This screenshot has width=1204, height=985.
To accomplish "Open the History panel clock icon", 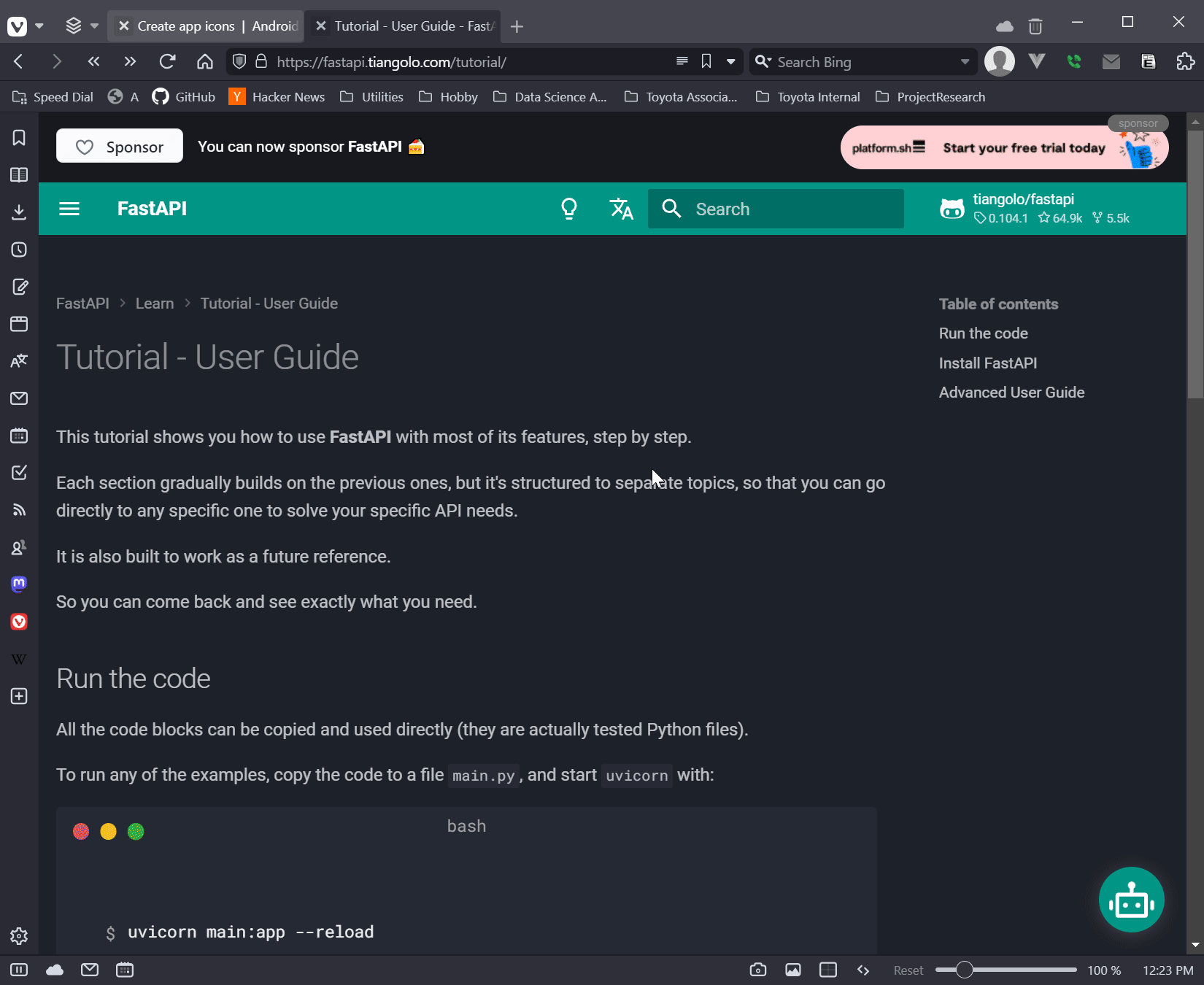I will (x=19, y=250).
